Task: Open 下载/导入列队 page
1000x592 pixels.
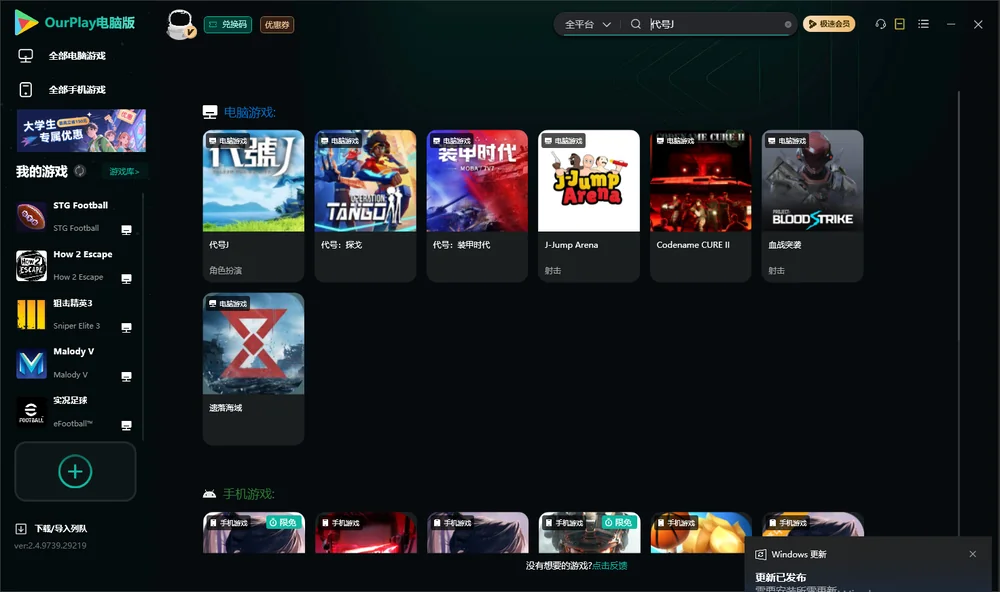Action: pyautogui.click(x=61, y=528)
